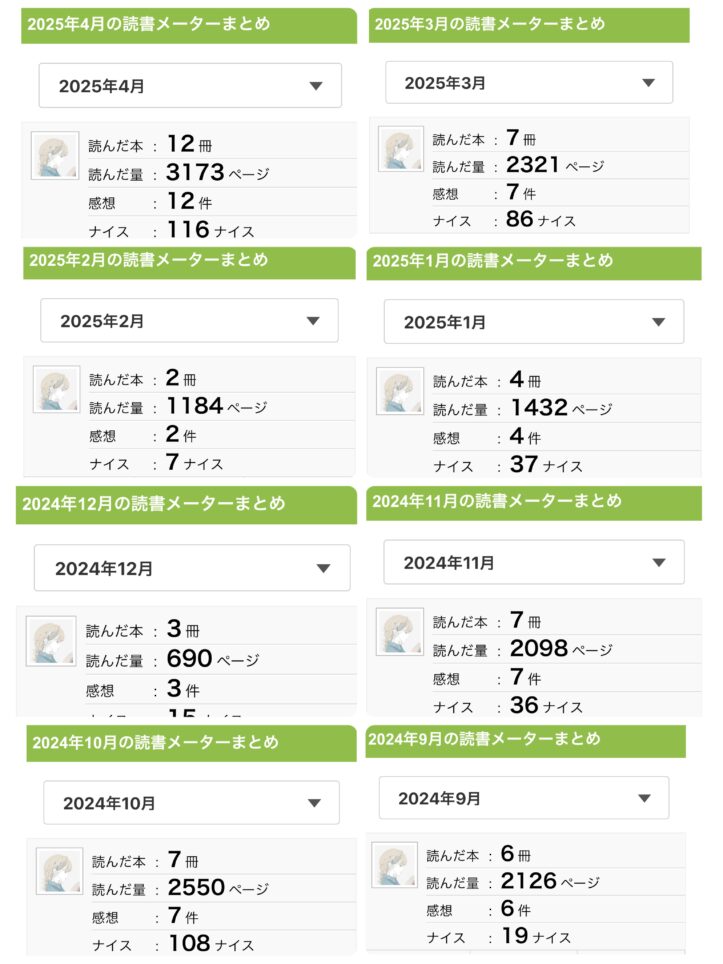Open the 2024年11月 month dropdown
Viewport: 723px width, 964px height.
[534, 562]
